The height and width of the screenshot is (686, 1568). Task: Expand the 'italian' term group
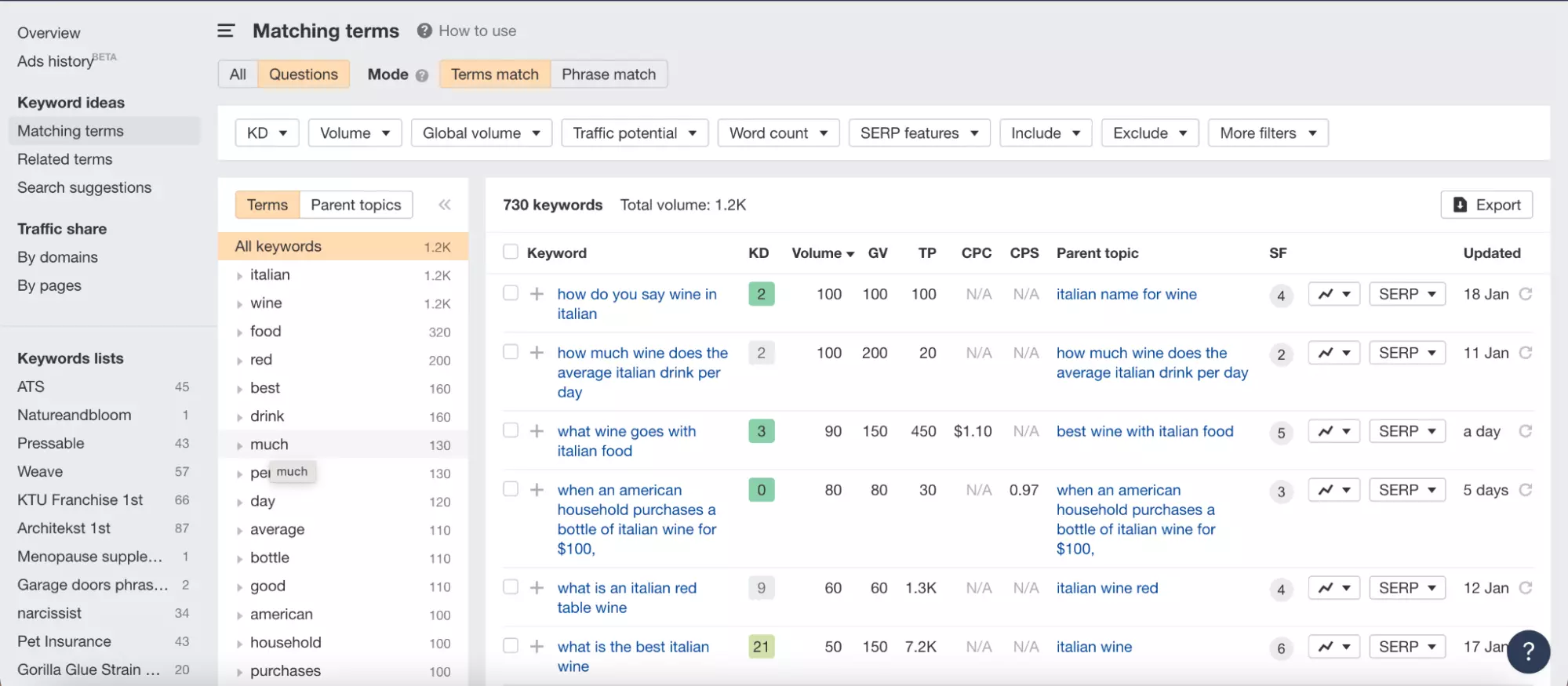click(x=239, y=276)
